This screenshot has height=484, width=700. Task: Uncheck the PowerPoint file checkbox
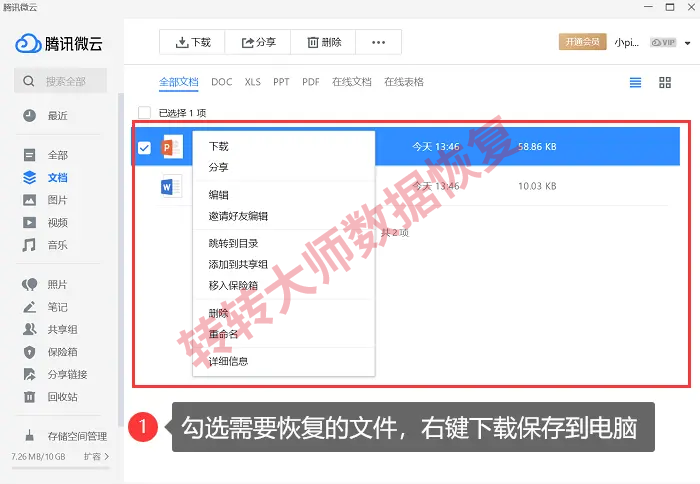pos(144,147)
